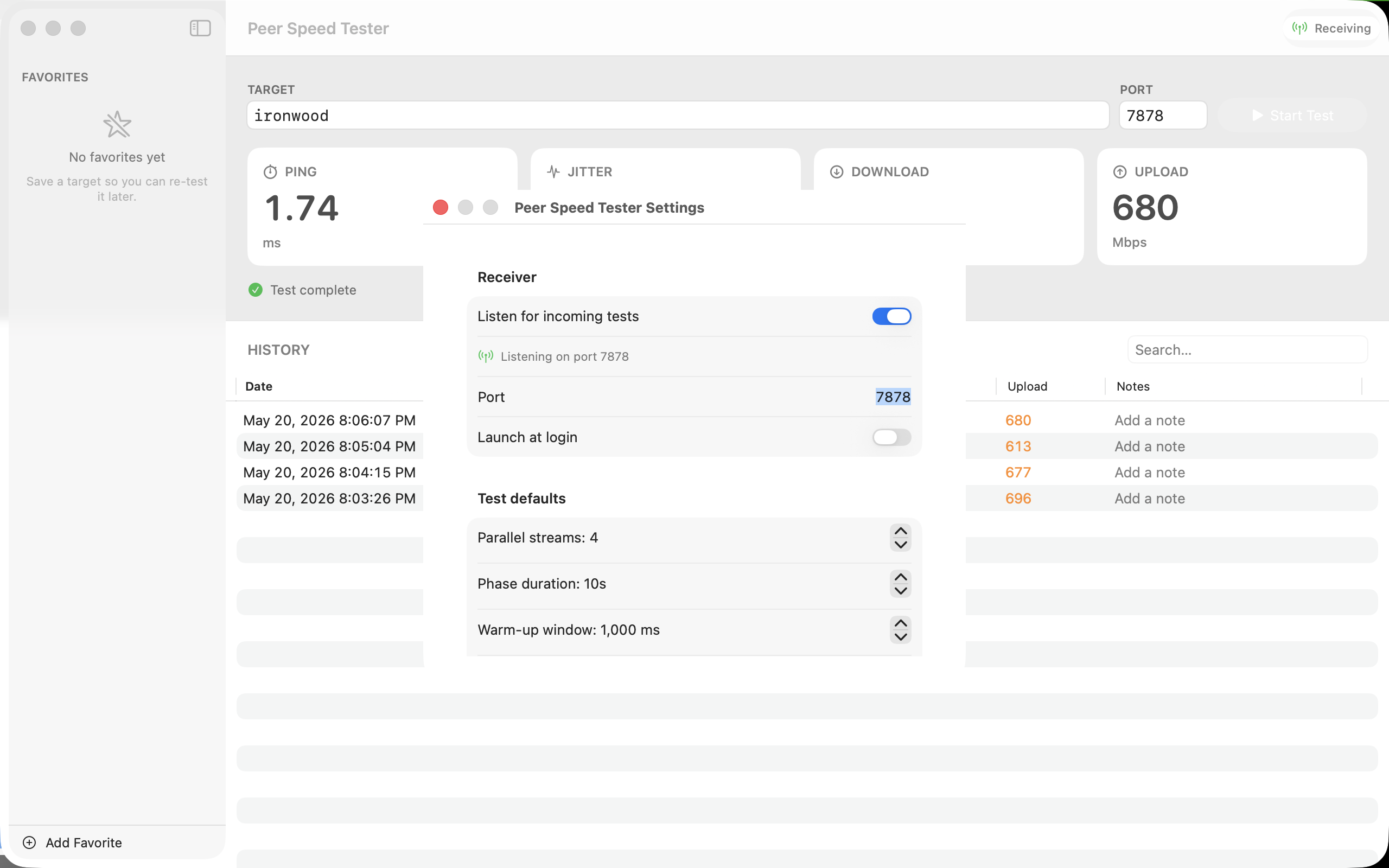Select the 8:06:07 PM history row
1389x868 pixels.
[329, 420]
